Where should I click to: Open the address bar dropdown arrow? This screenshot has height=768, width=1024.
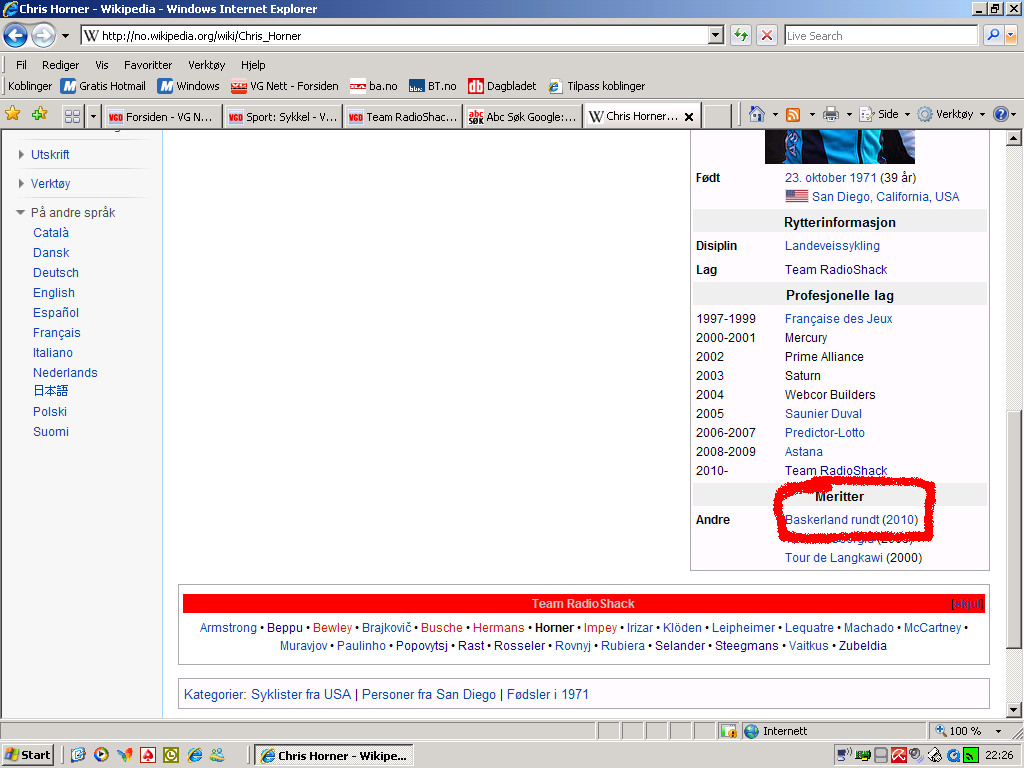pos(715,36)
